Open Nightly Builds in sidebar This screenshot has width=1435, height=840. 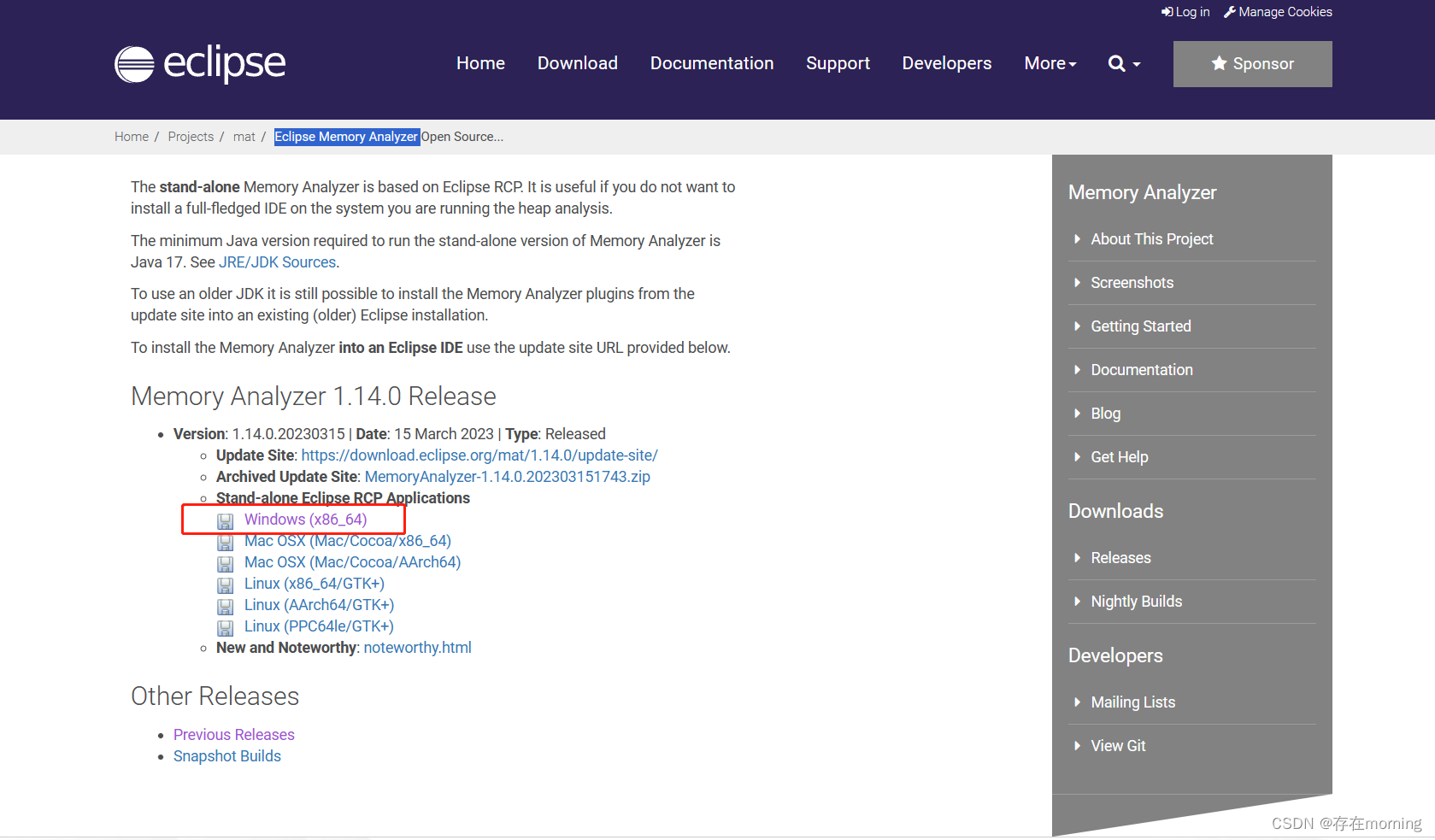click(1137, 602)
